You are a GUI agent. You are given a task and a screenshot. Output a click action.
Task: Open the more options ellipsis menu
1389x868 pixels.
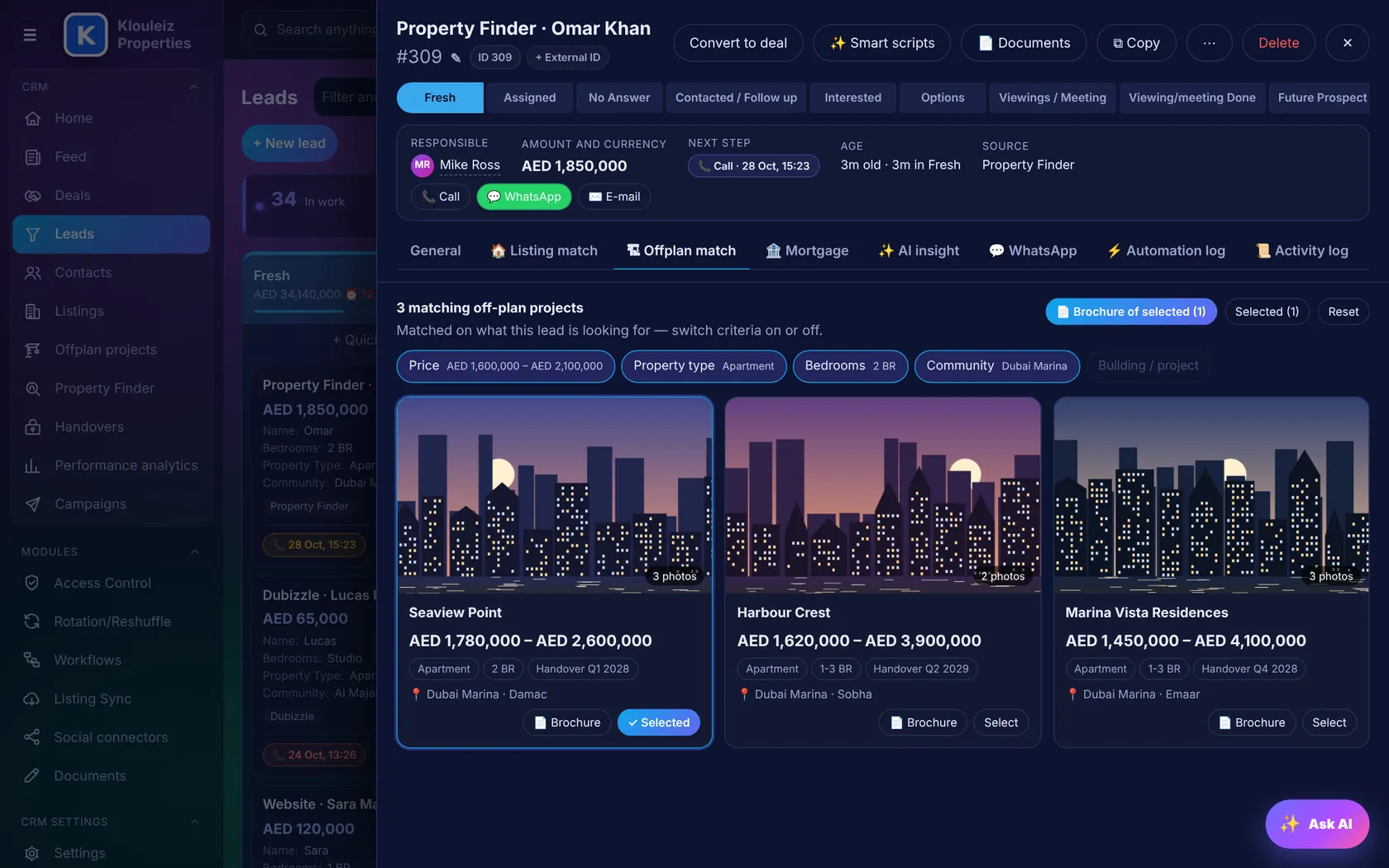(1209, 43)
